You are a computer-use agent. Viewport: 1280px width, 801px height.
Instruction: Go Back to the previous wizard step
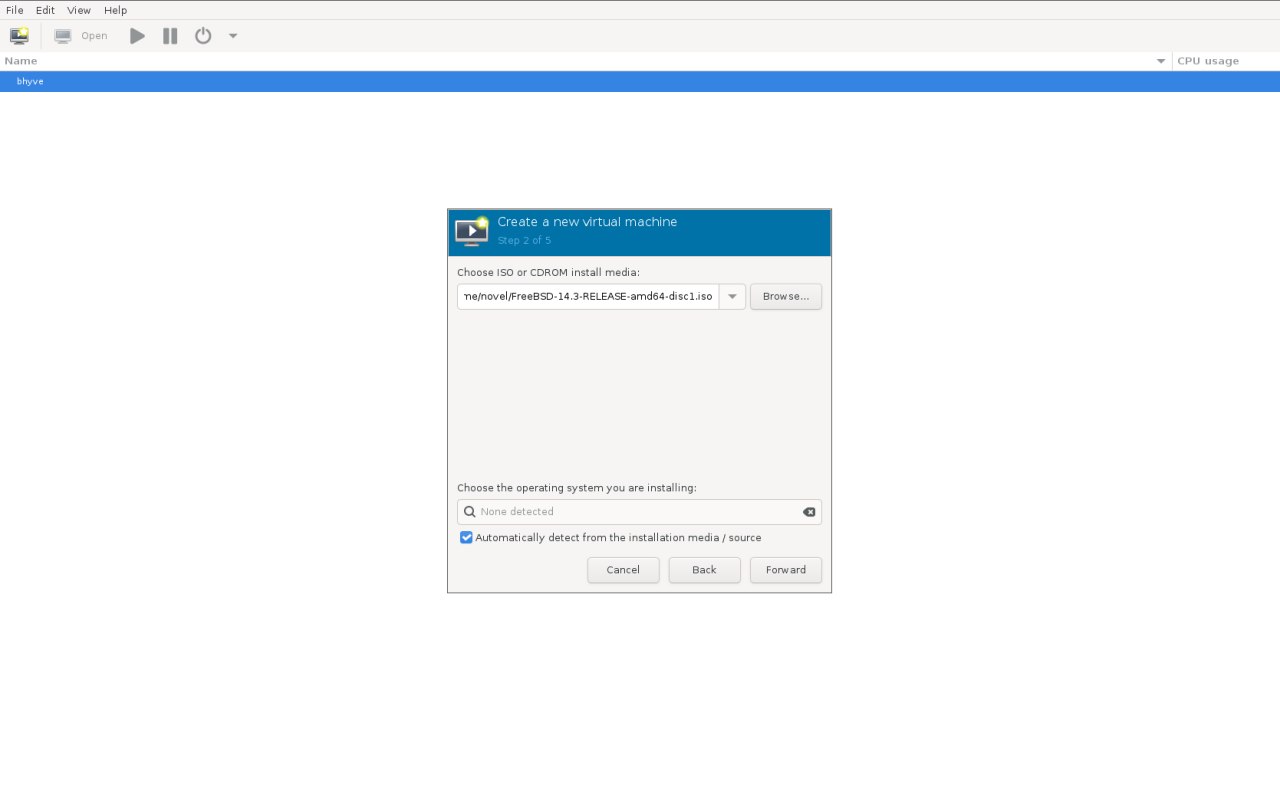coord(704,570)
